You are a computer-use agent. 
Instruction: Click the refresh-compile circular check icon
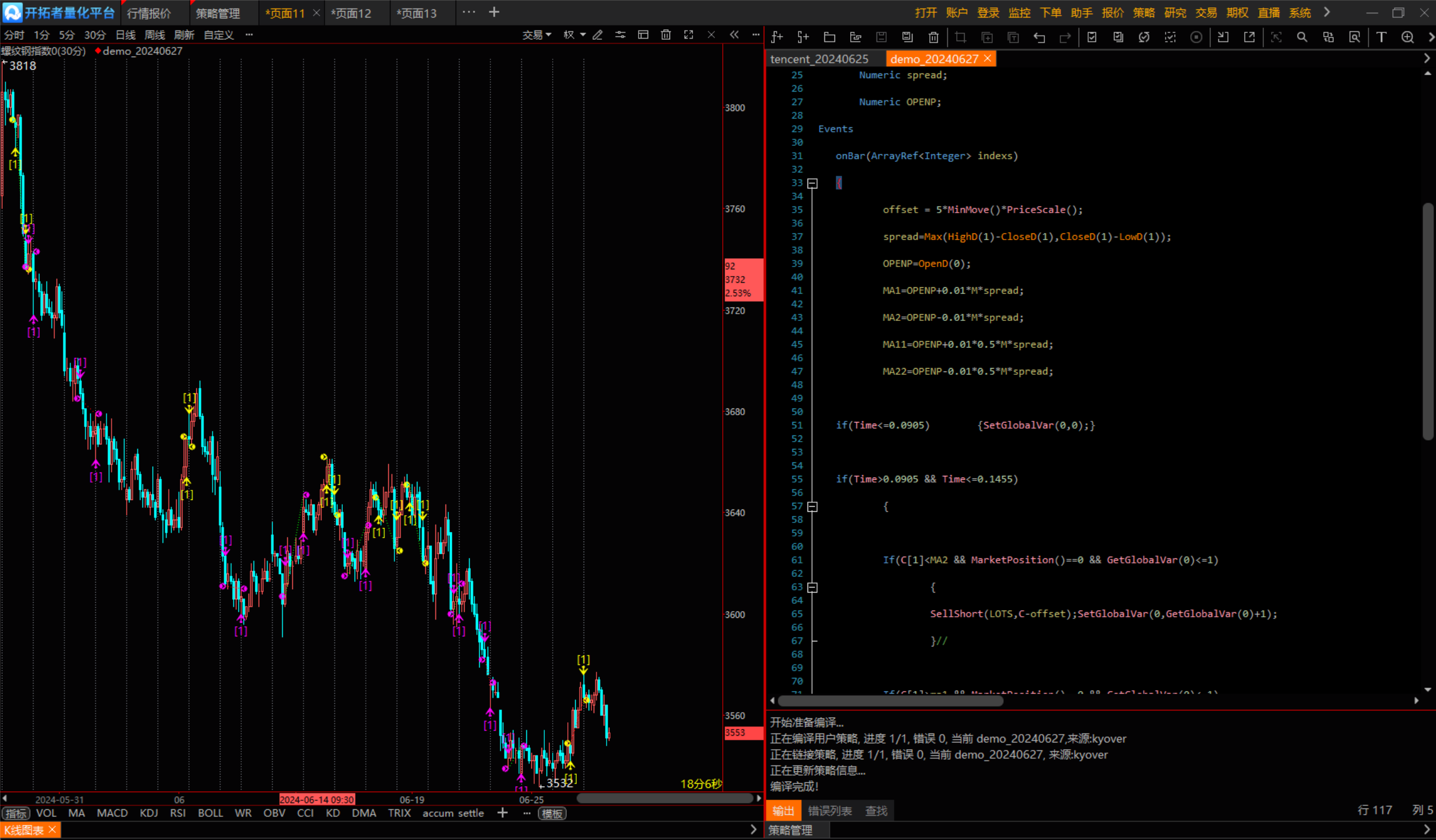click(x=1144, y=37)
